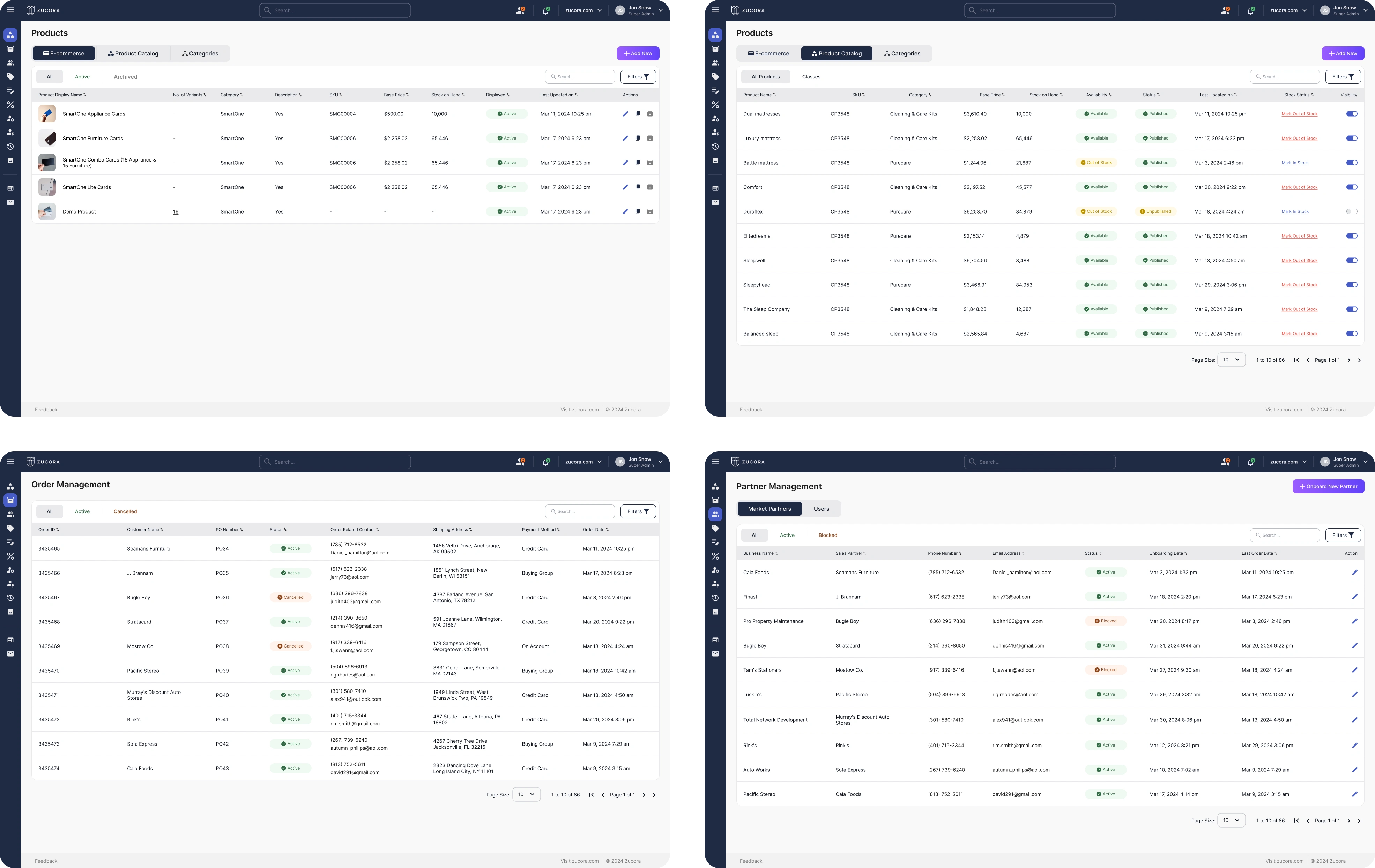Go to next page in Order Management
The image size is (1375, 868).
coord(644,795)
